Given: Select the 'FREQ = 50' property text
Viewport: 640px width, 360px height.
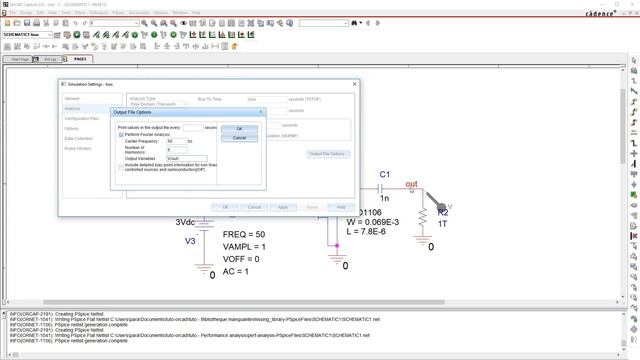Looking at the screenshot, I should [x=244, y=234].
